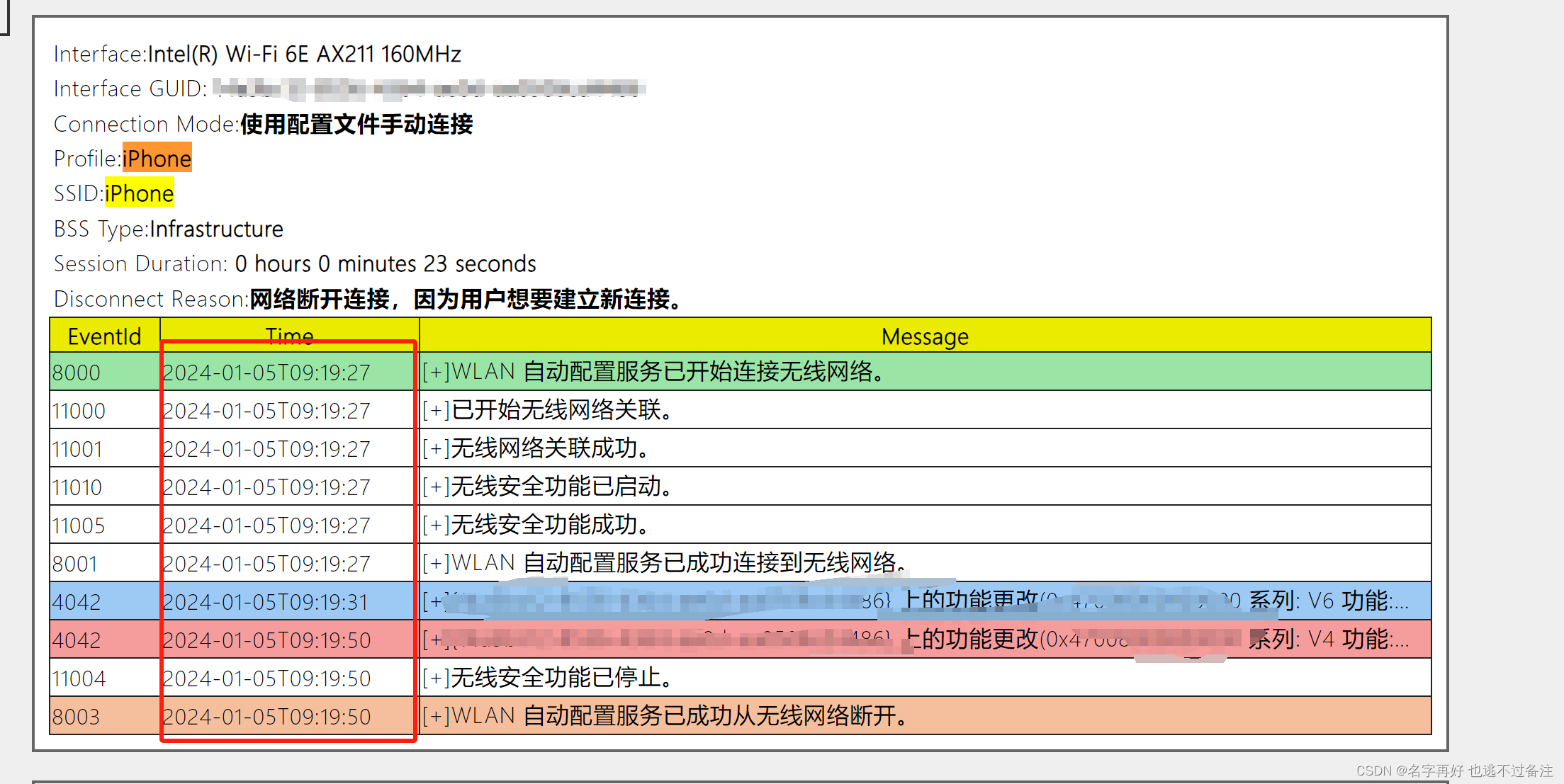Viewport: 1564px width, 784px height.
Task: Click the Intel Wi-Fi 6E AX211 interface name
Action: pos(304,54)
